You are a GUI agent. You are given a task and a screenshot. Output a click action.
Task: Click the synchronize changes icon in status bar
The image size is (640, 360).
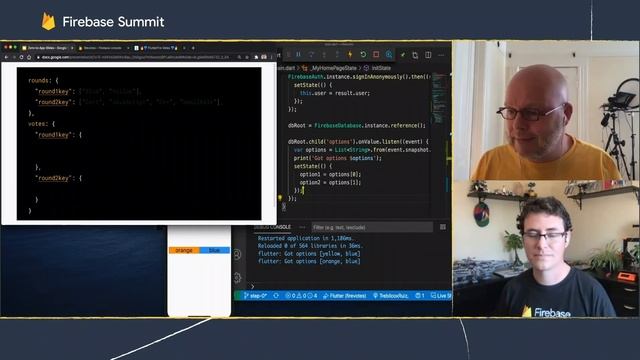(276, 296)
